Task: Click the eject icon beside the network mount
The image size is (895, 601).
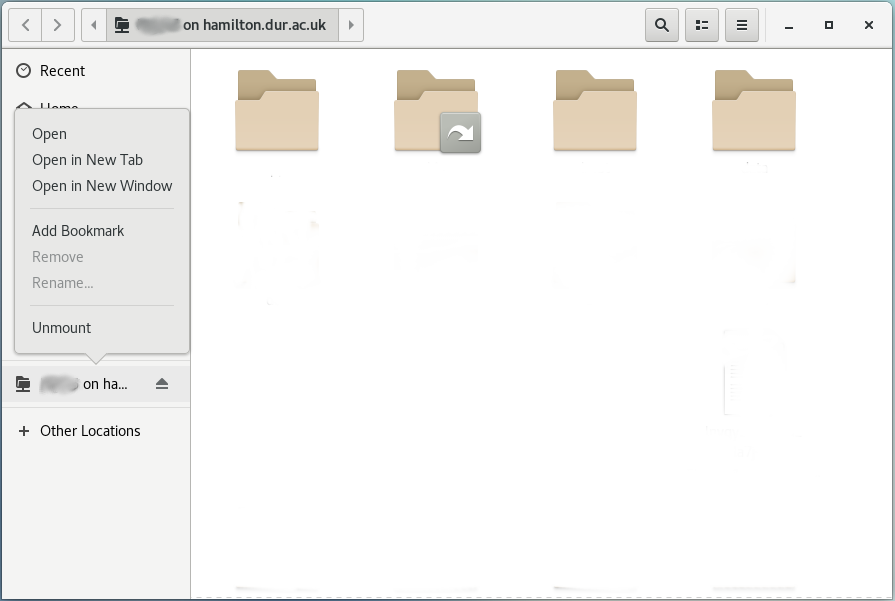Action: pos(162,384)
